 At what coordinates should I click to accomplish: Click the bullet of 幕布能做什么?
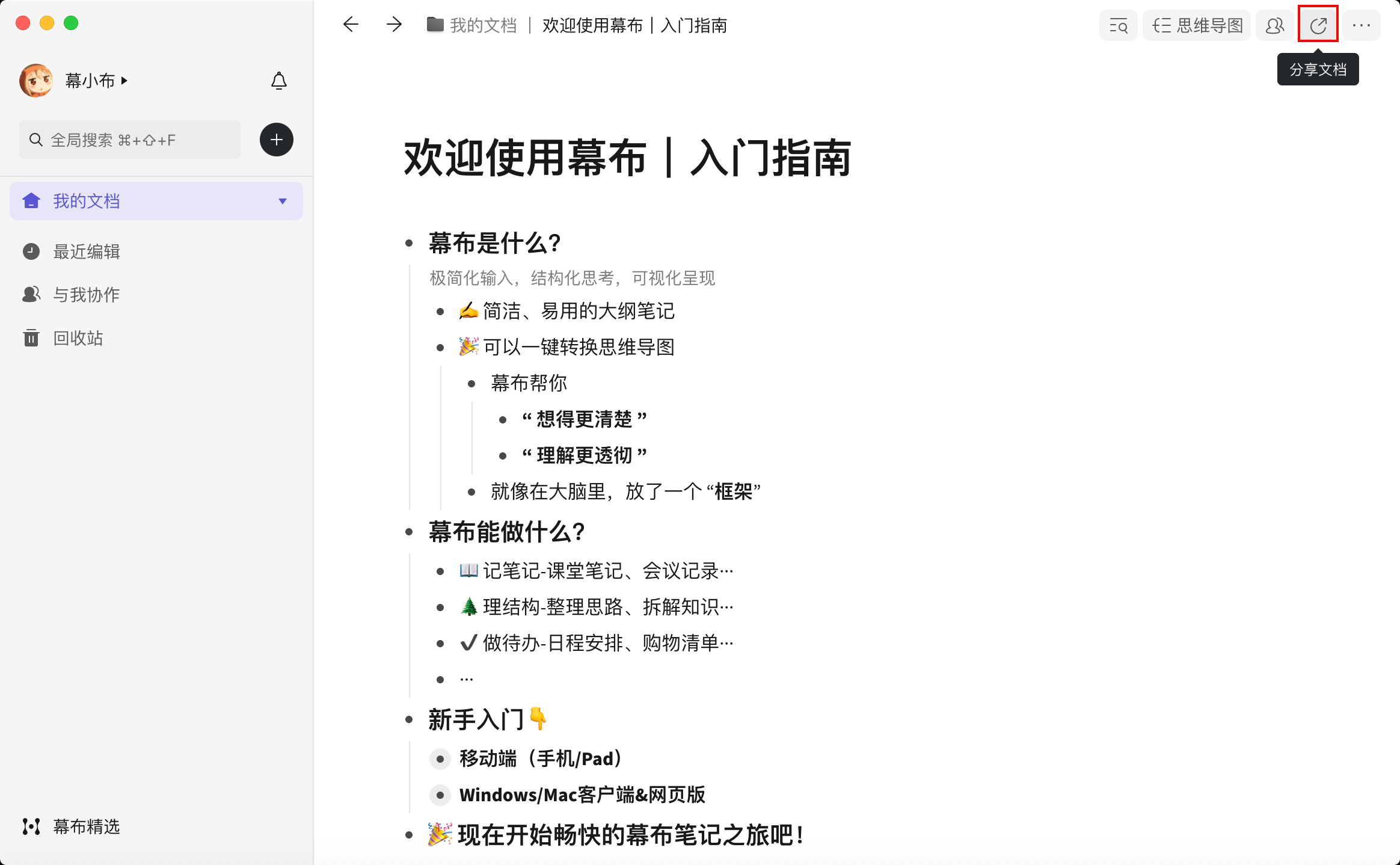[409, 532]
